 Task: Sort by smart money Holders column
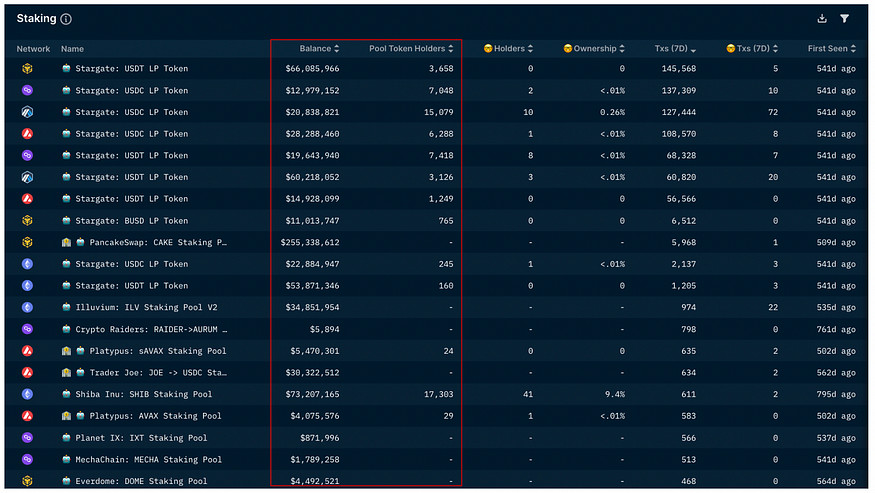click(508, 49)
